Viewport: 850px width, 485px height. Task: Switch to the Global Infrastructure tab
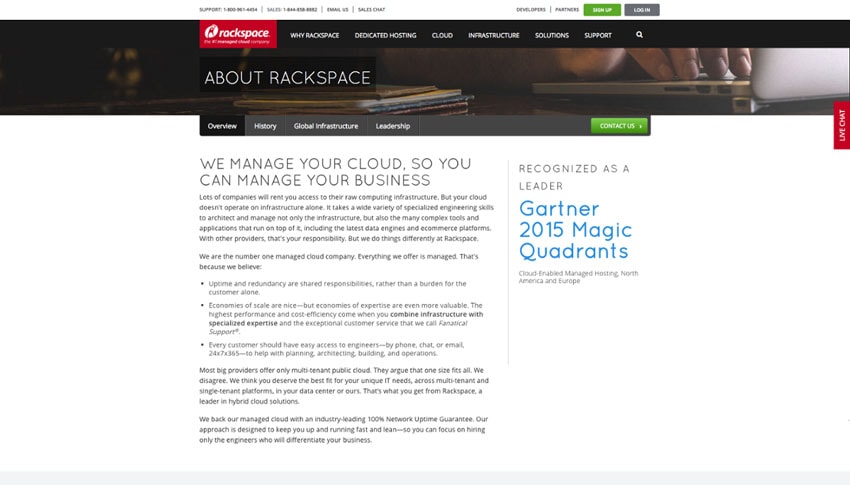click(326, 126)
